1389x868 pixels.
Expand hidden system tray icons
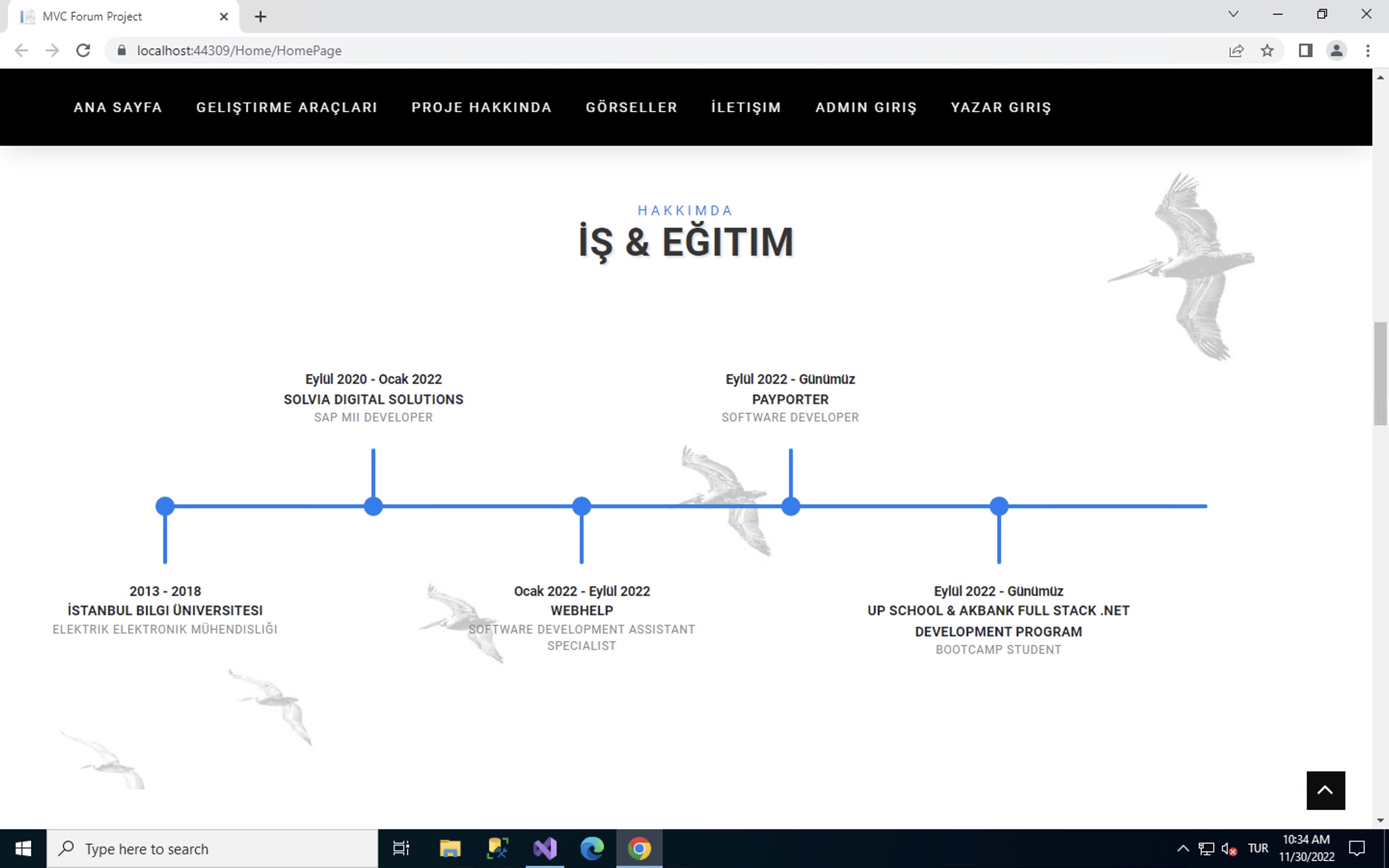(1184, 848)
